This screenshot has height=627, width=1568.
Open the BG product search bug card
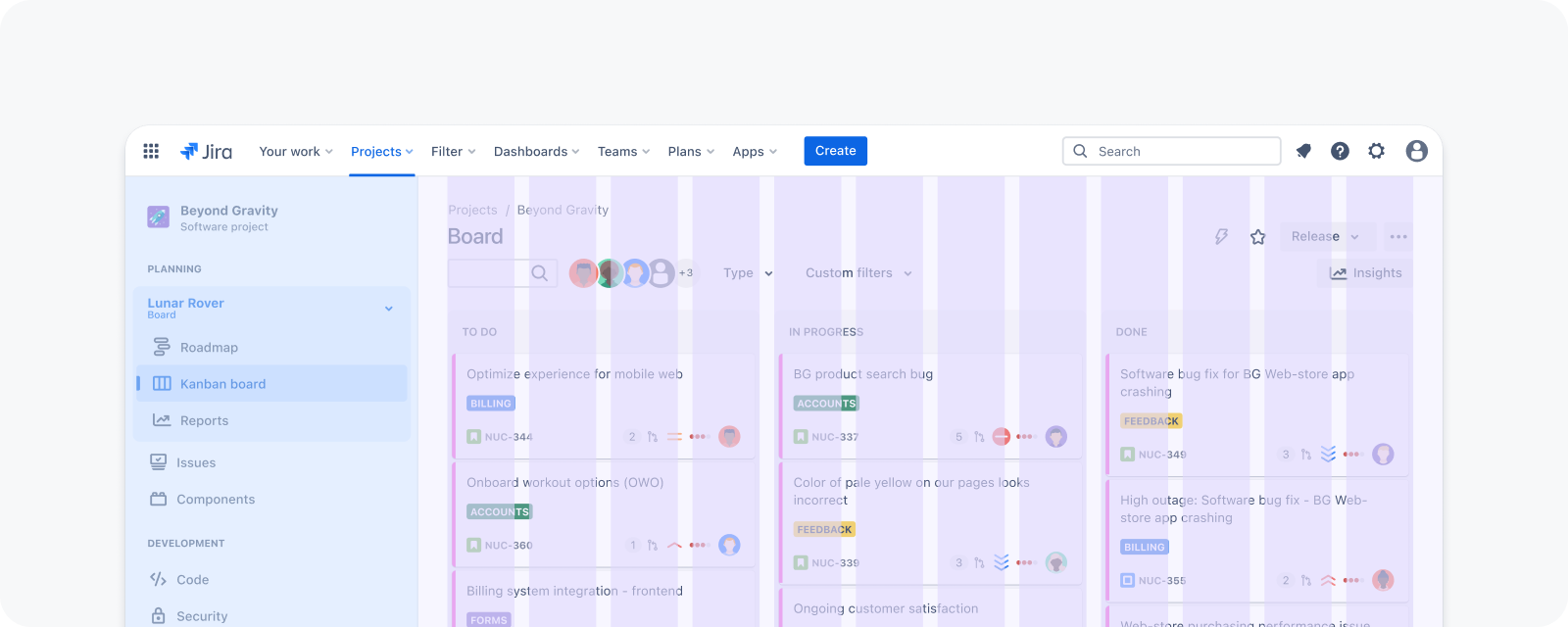tap(931, 406)
